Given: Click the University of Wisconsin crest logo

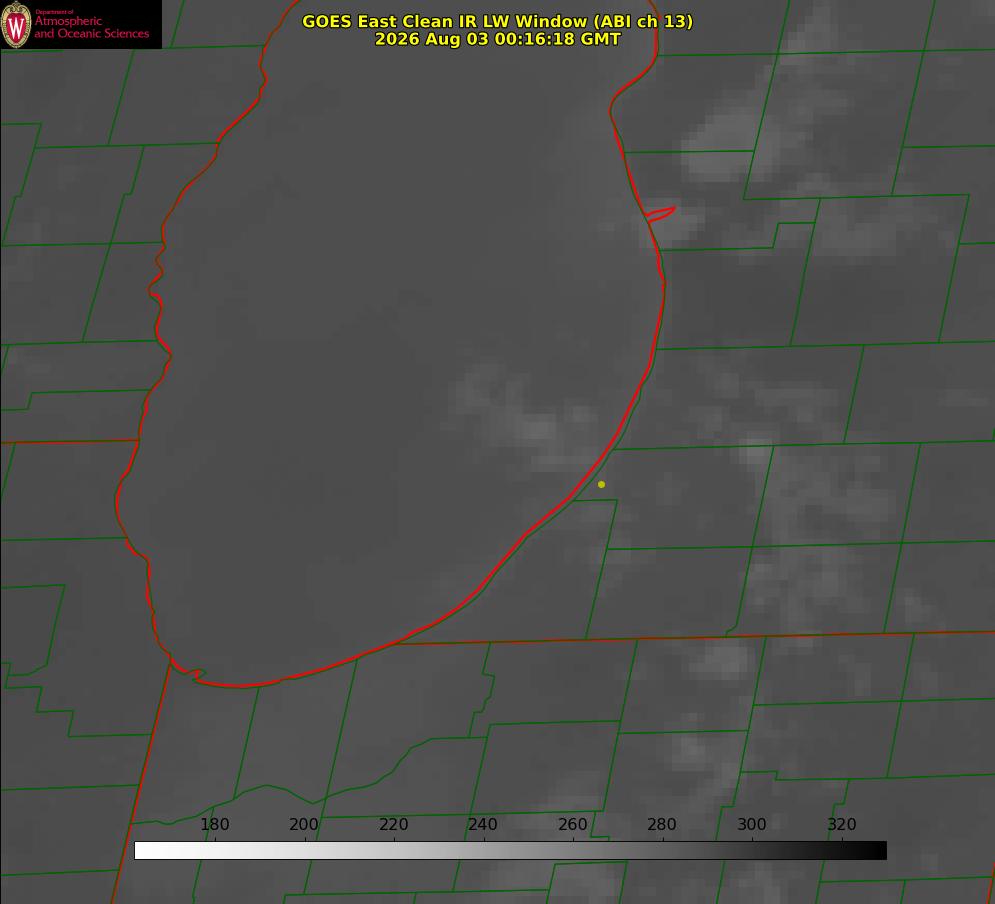Looking at the screenshot, I should 16,24.
